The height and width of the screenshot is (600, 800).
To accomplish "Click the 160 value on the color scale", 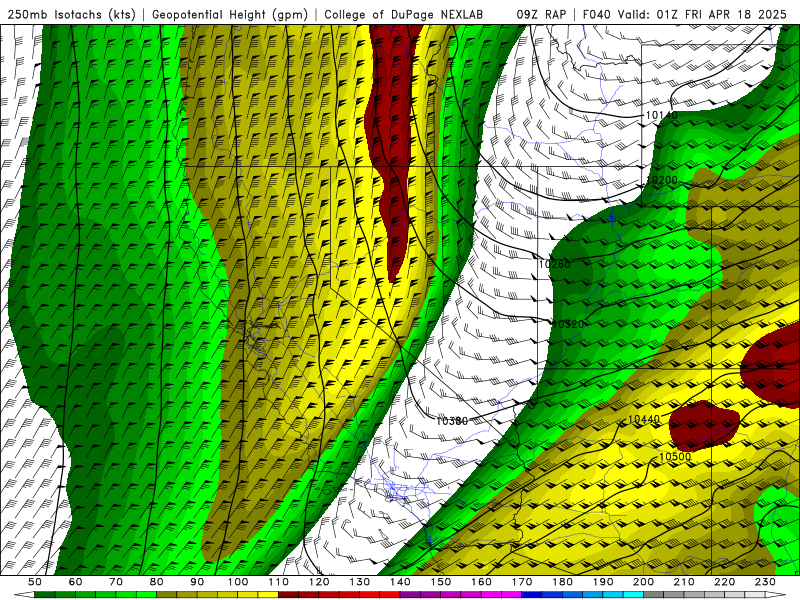I will (481, 582).
